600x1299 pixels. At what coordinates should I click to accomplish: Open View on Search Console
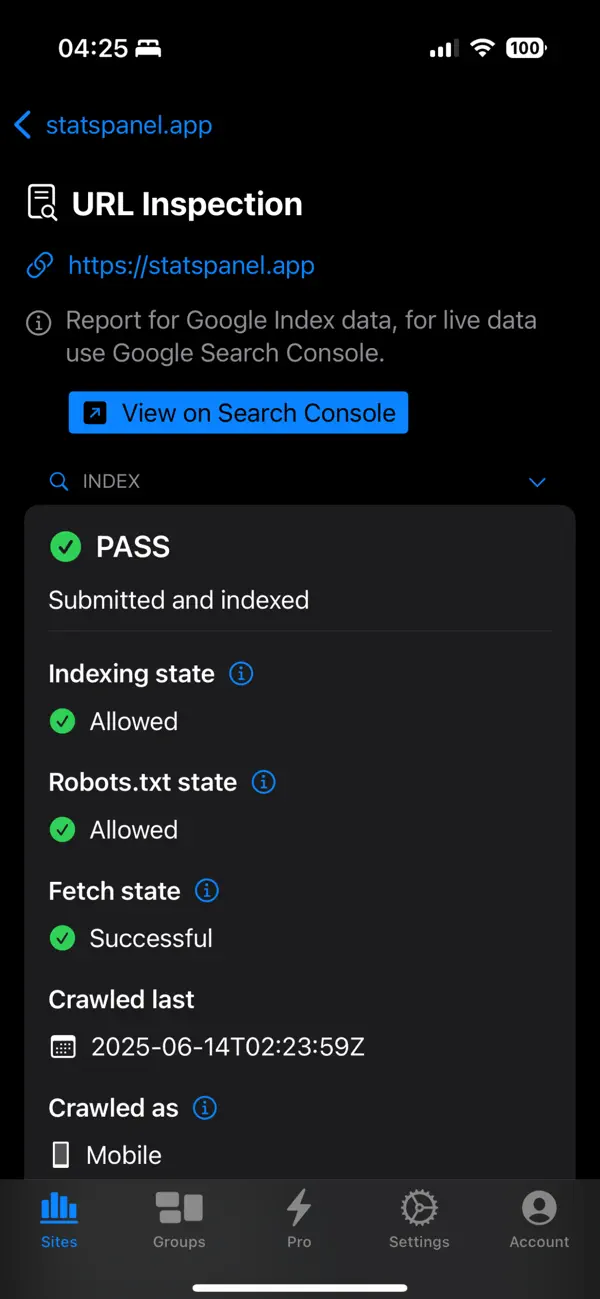(x=238, y=412)
